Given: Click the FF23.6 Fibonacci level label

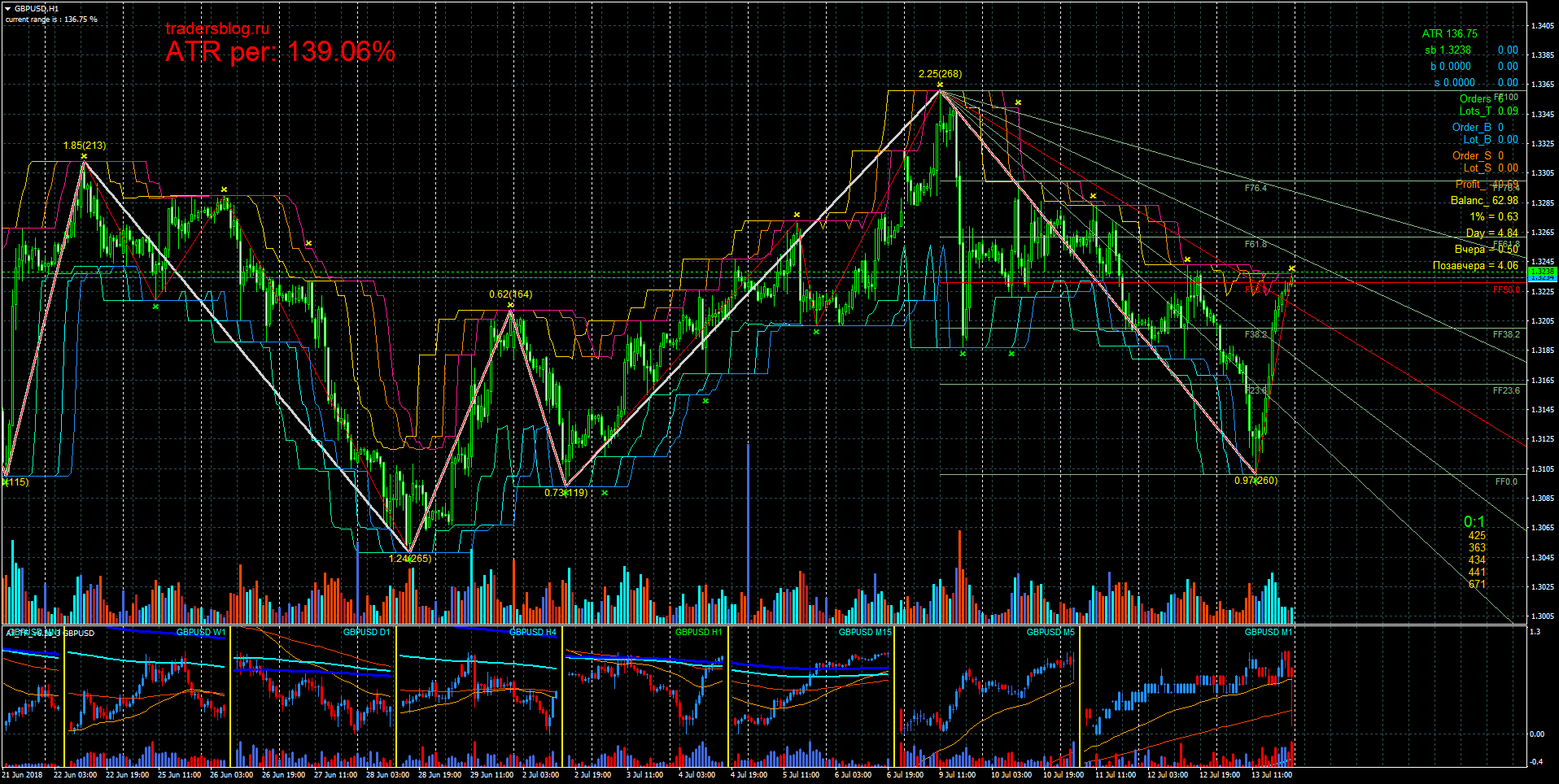Looking at the screenshot, I should 1506,390.
